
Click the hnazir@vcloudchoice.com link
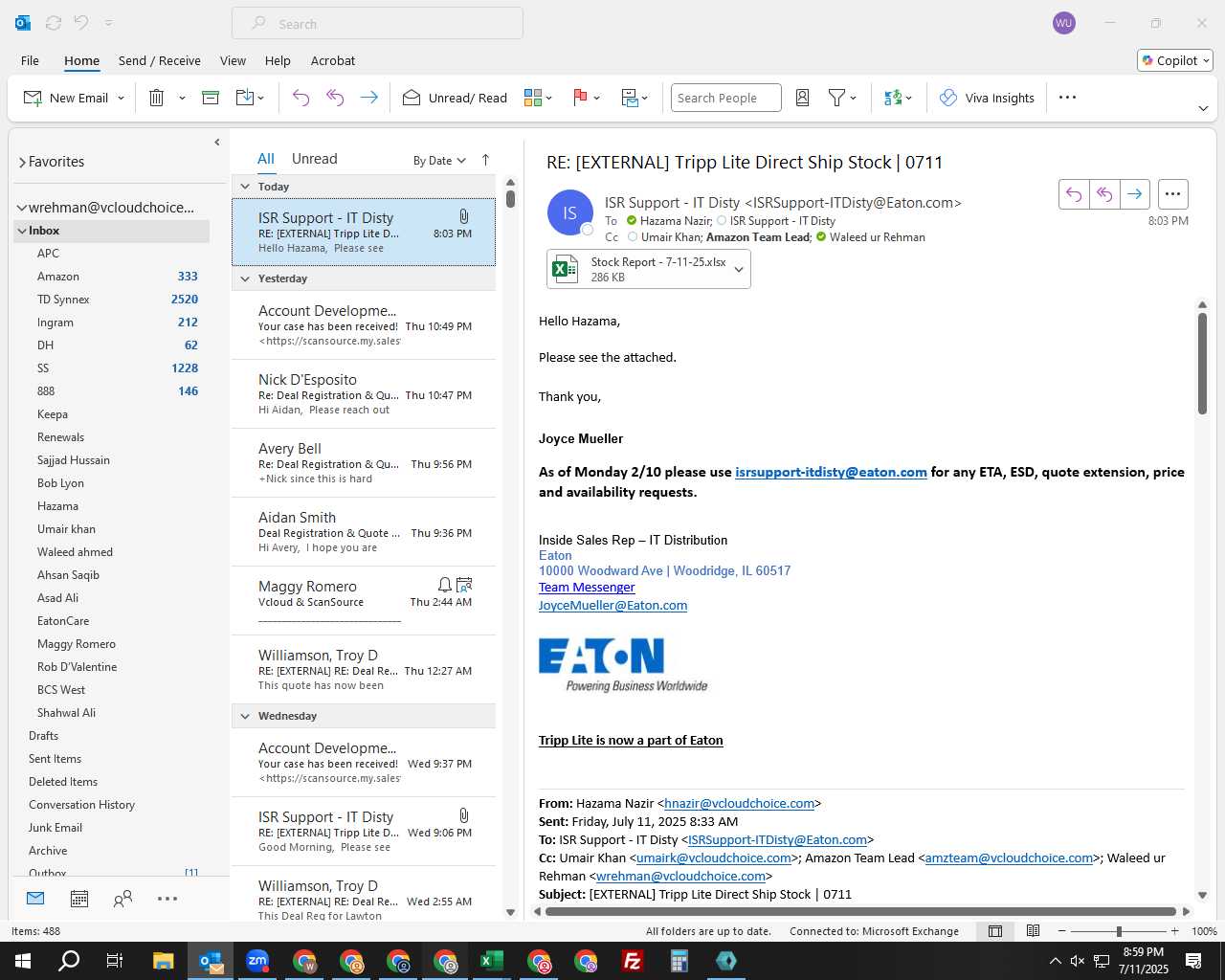[x=740, y=804]
